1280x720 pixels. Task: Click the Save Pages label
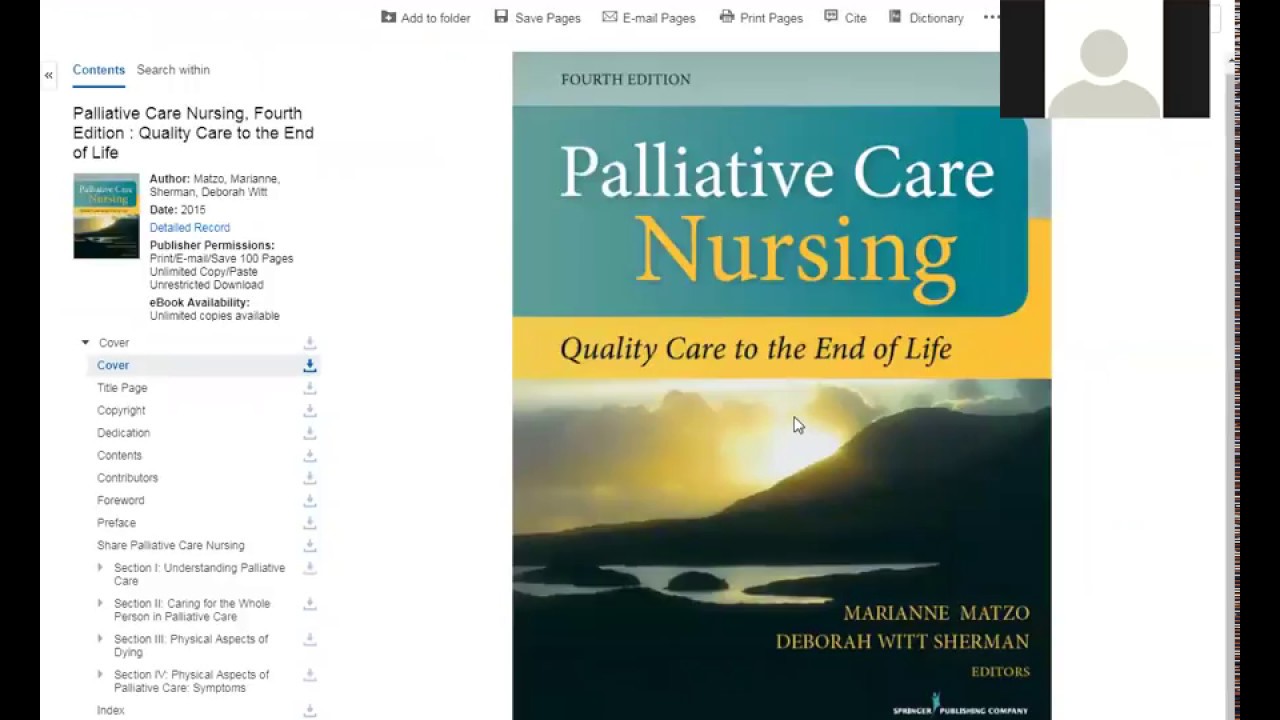(x=548, y=18)
